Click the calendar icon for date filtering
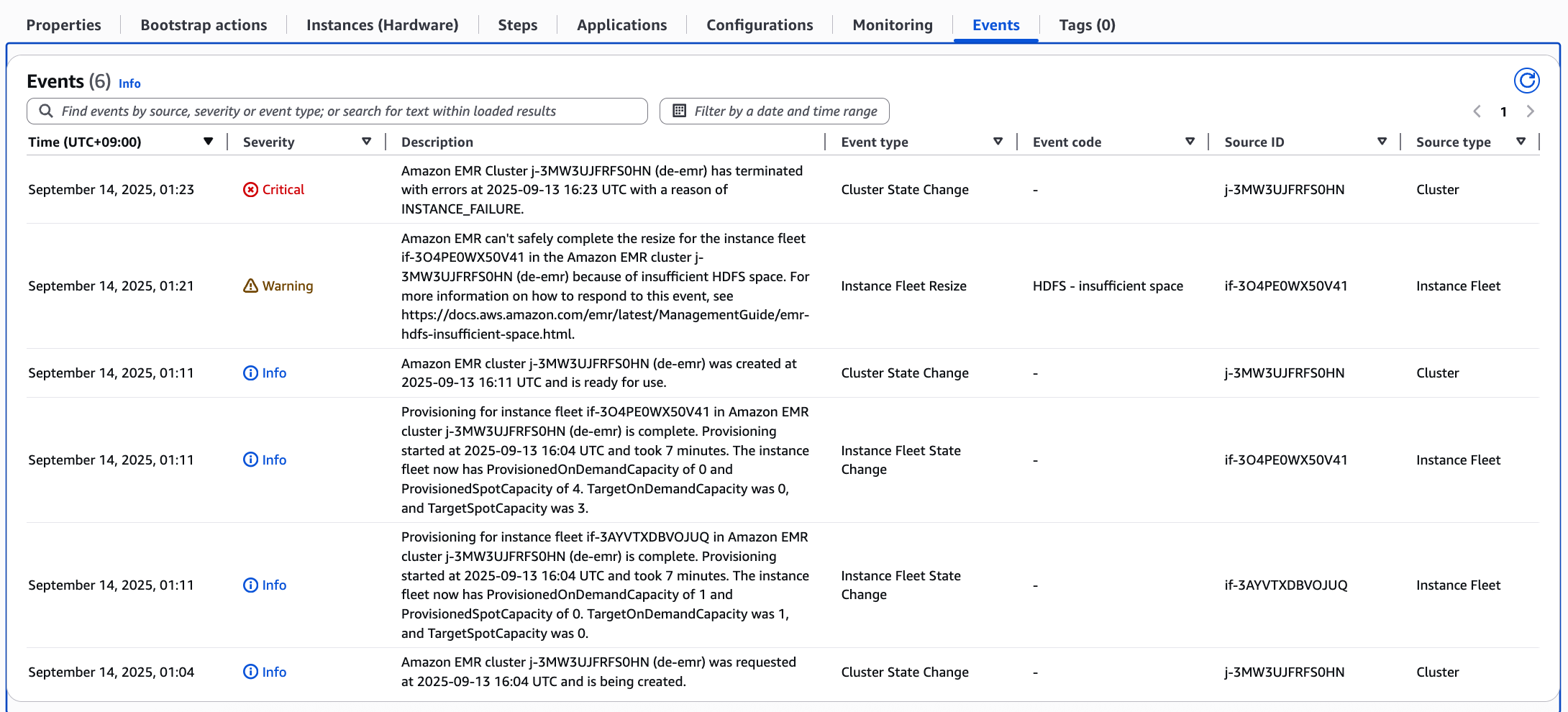 678,111
